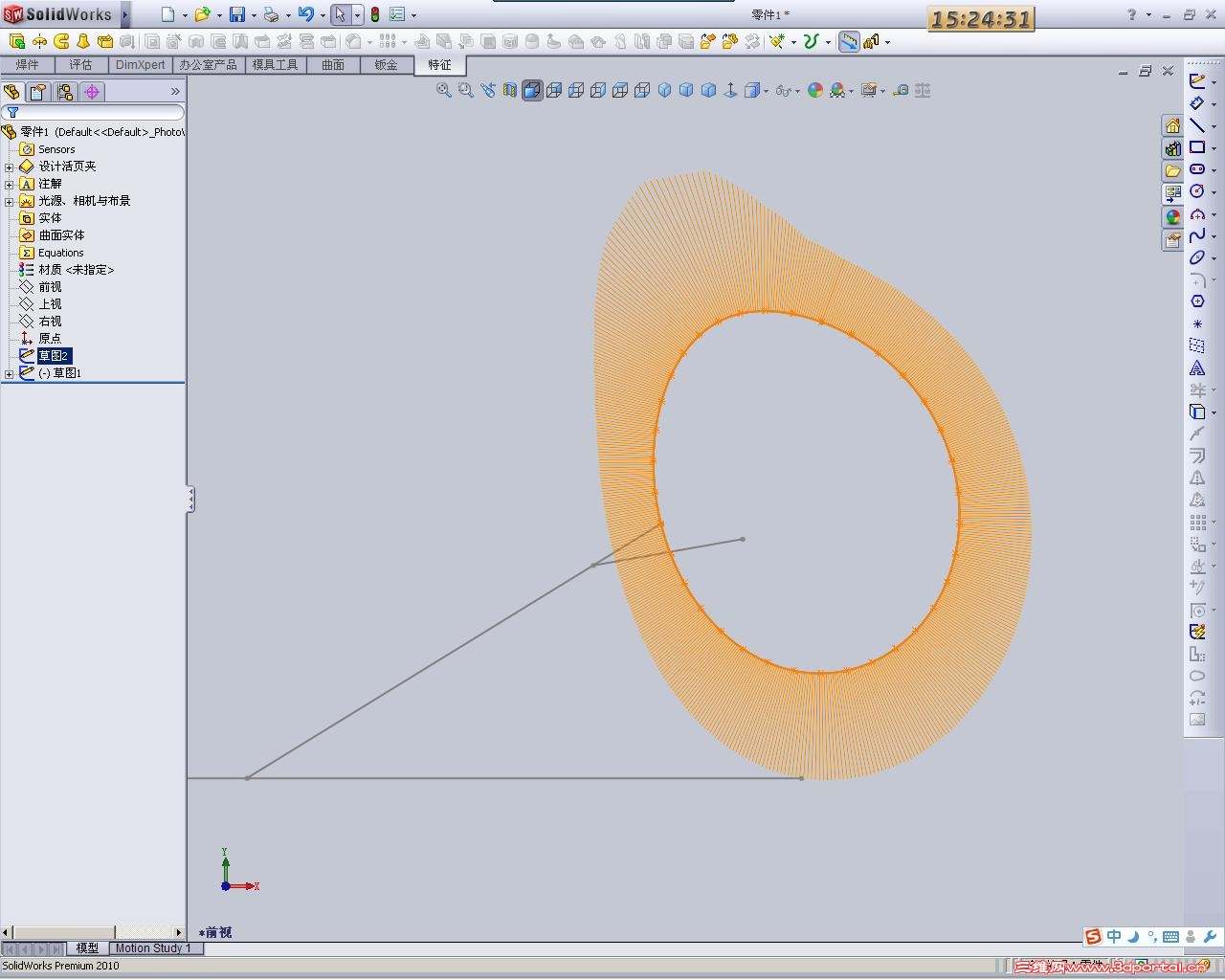This screenshot has height=980, width=1225.
Task: Open the DimXpertManager tab icon
Action: (92, 92)
